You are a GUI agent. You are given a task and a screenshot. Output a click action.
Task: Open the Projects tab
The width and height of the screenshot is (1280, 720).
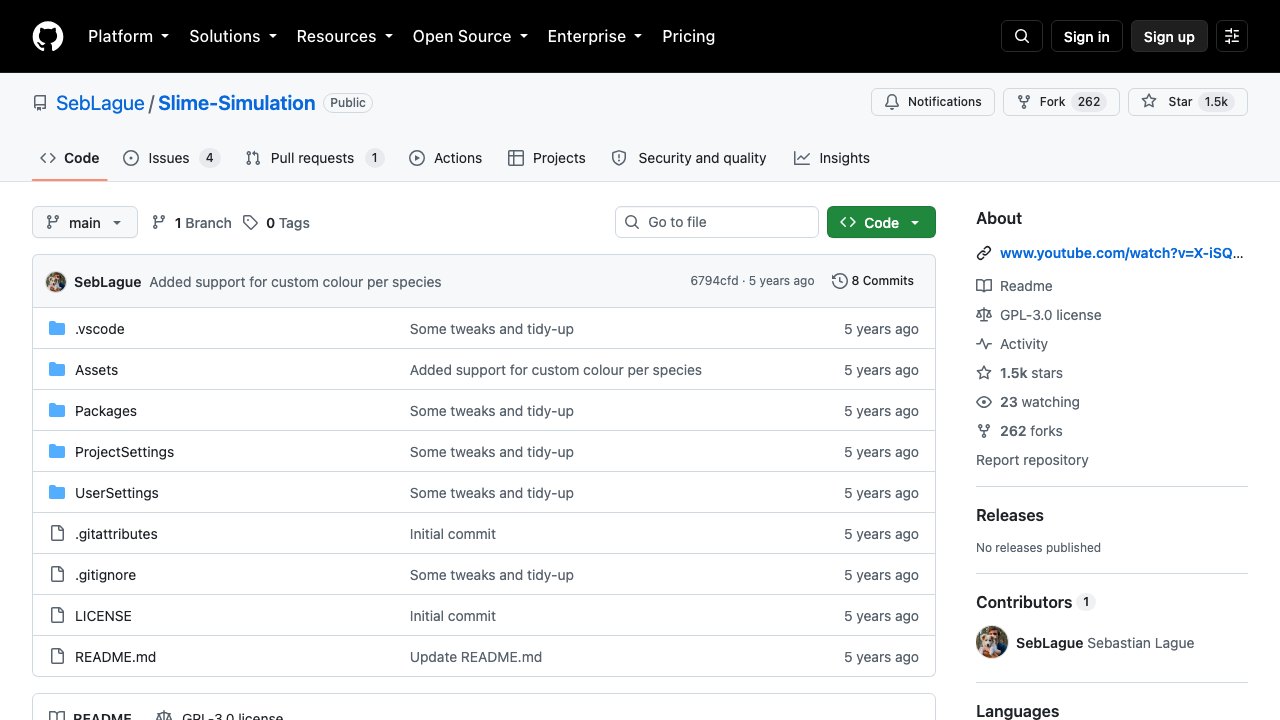tap(546, 158)
